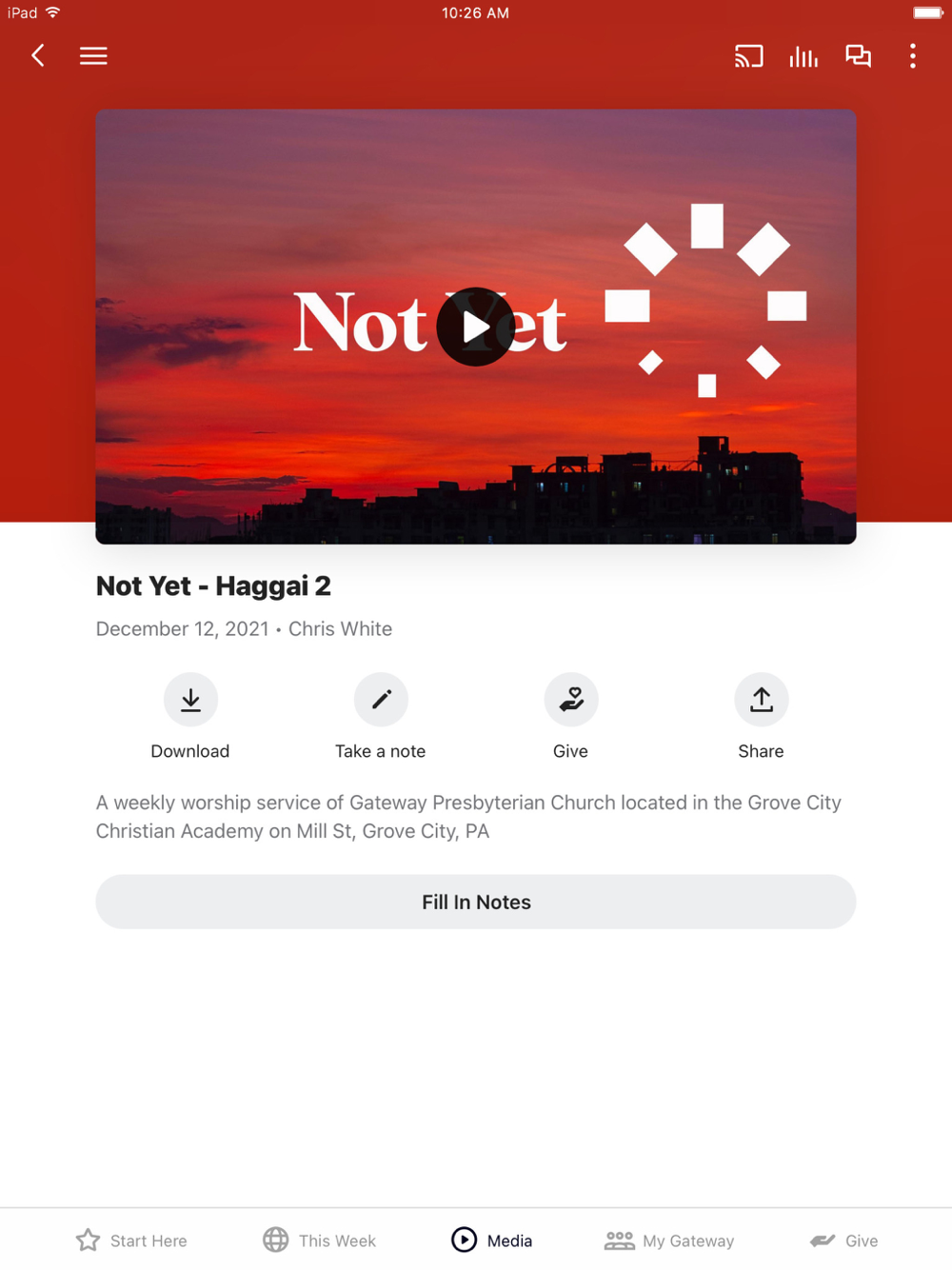Tap the Download icon
This screenshot has width=952, height=1270.
190,700
